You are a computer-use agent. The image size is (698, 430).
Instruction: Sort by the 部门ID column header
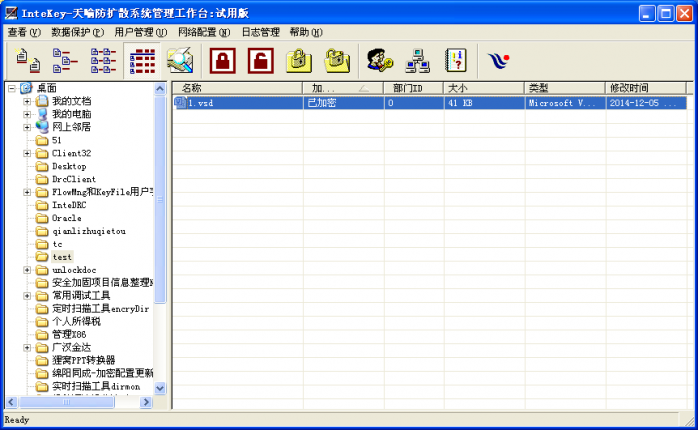click(414, 88)
